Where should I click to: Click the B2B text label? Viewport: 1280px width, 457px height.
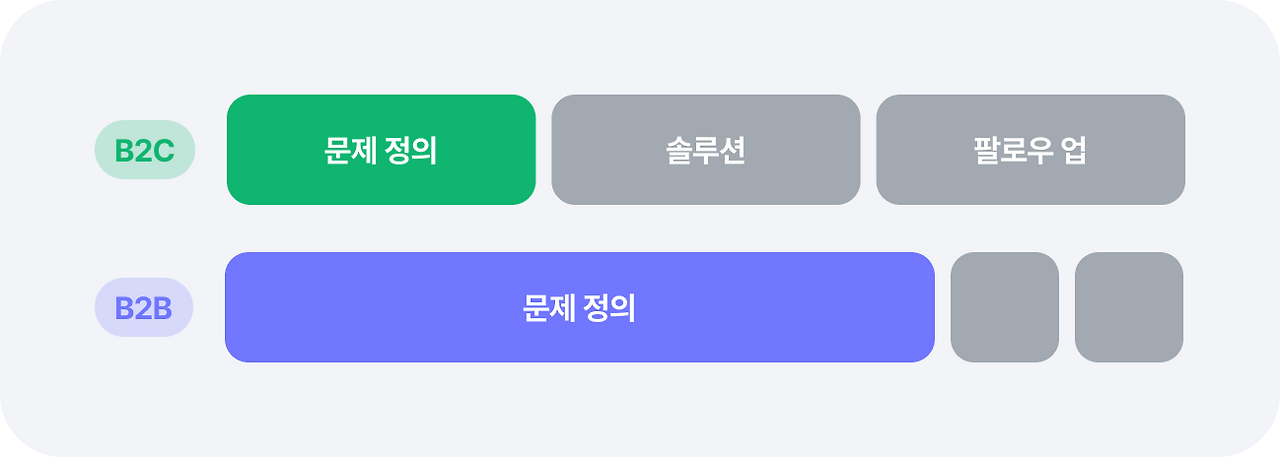144,308
